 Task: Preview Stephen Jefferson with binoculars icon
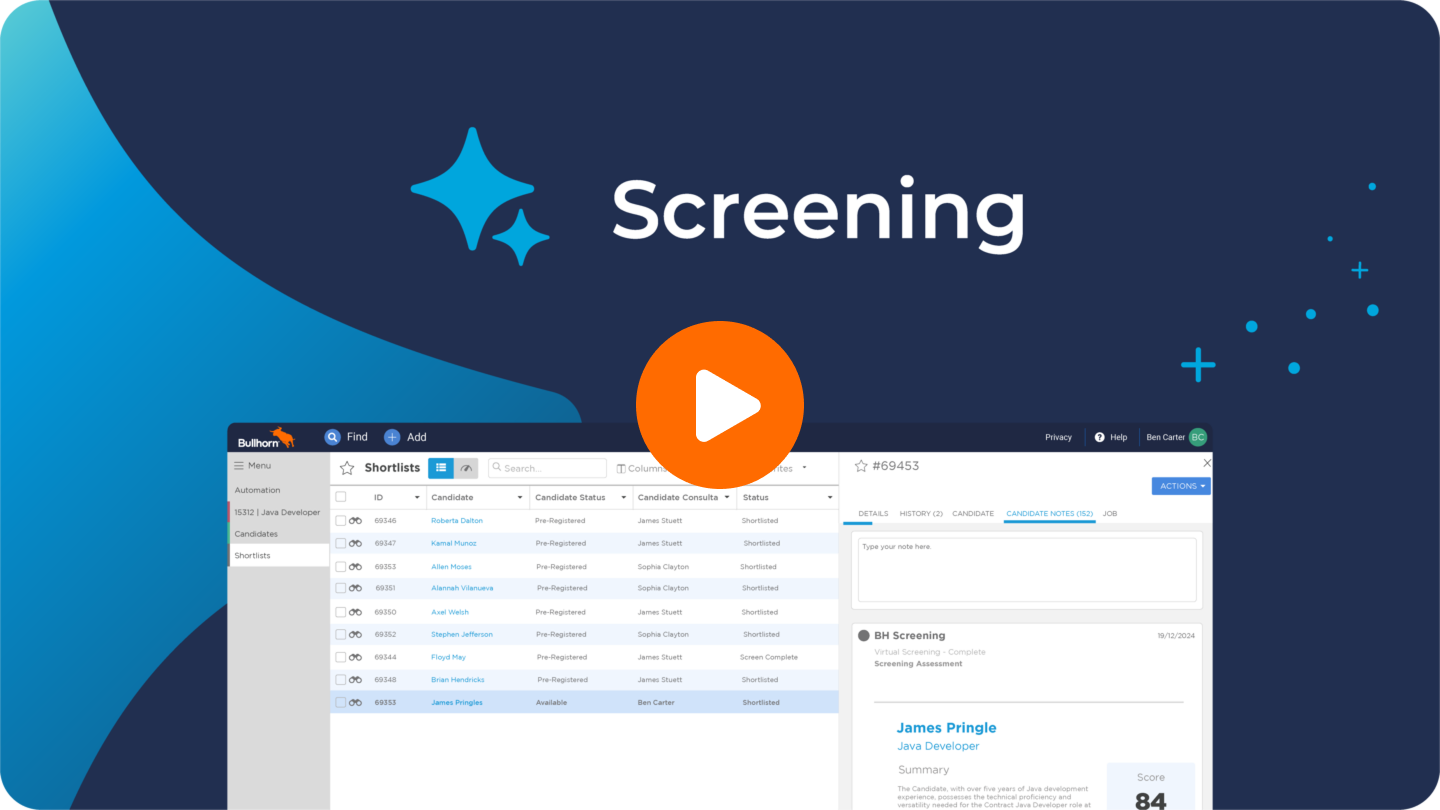pos(355,635)
